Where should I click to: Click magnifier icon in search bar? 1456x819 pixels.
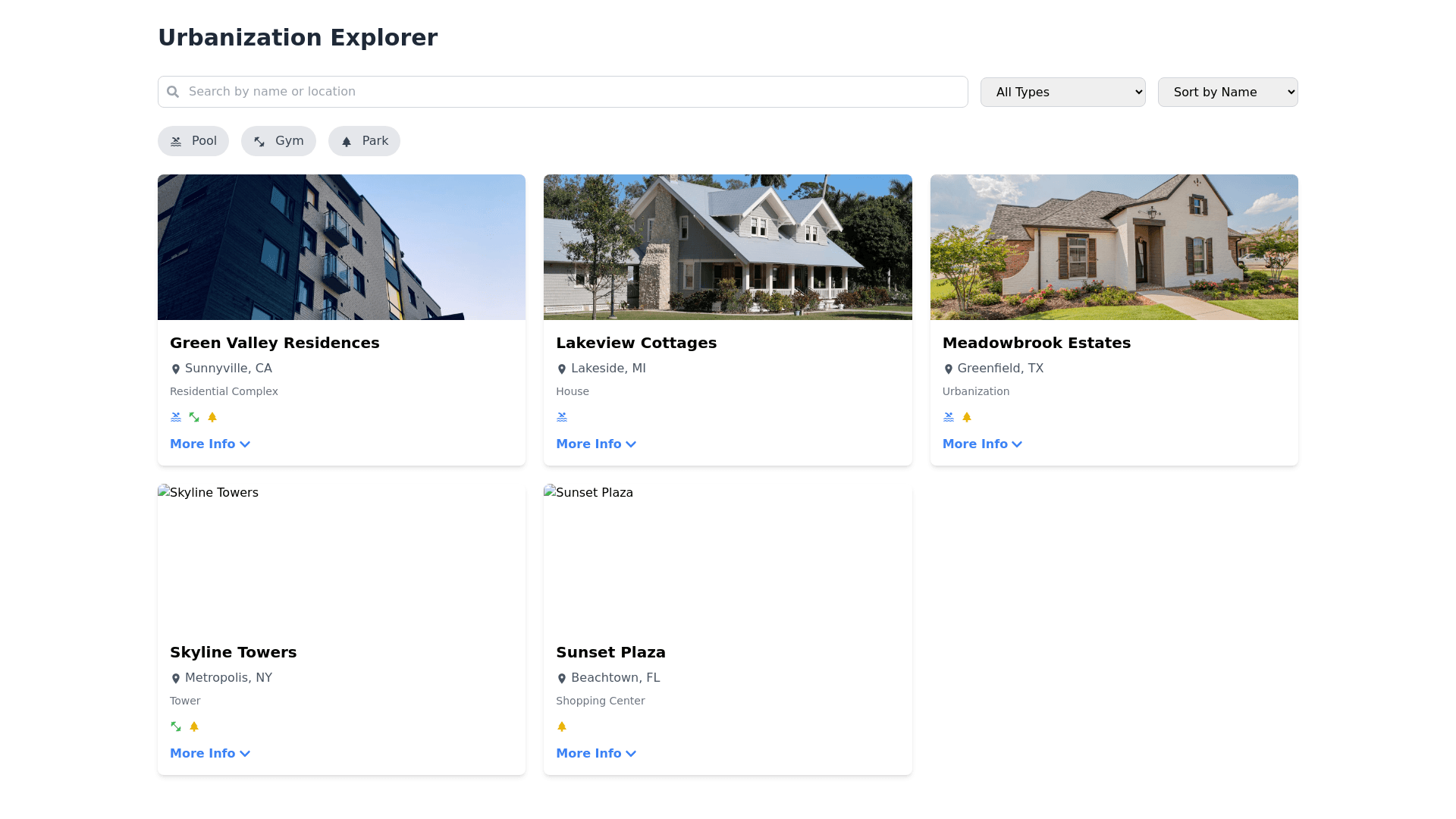(173, 92)
